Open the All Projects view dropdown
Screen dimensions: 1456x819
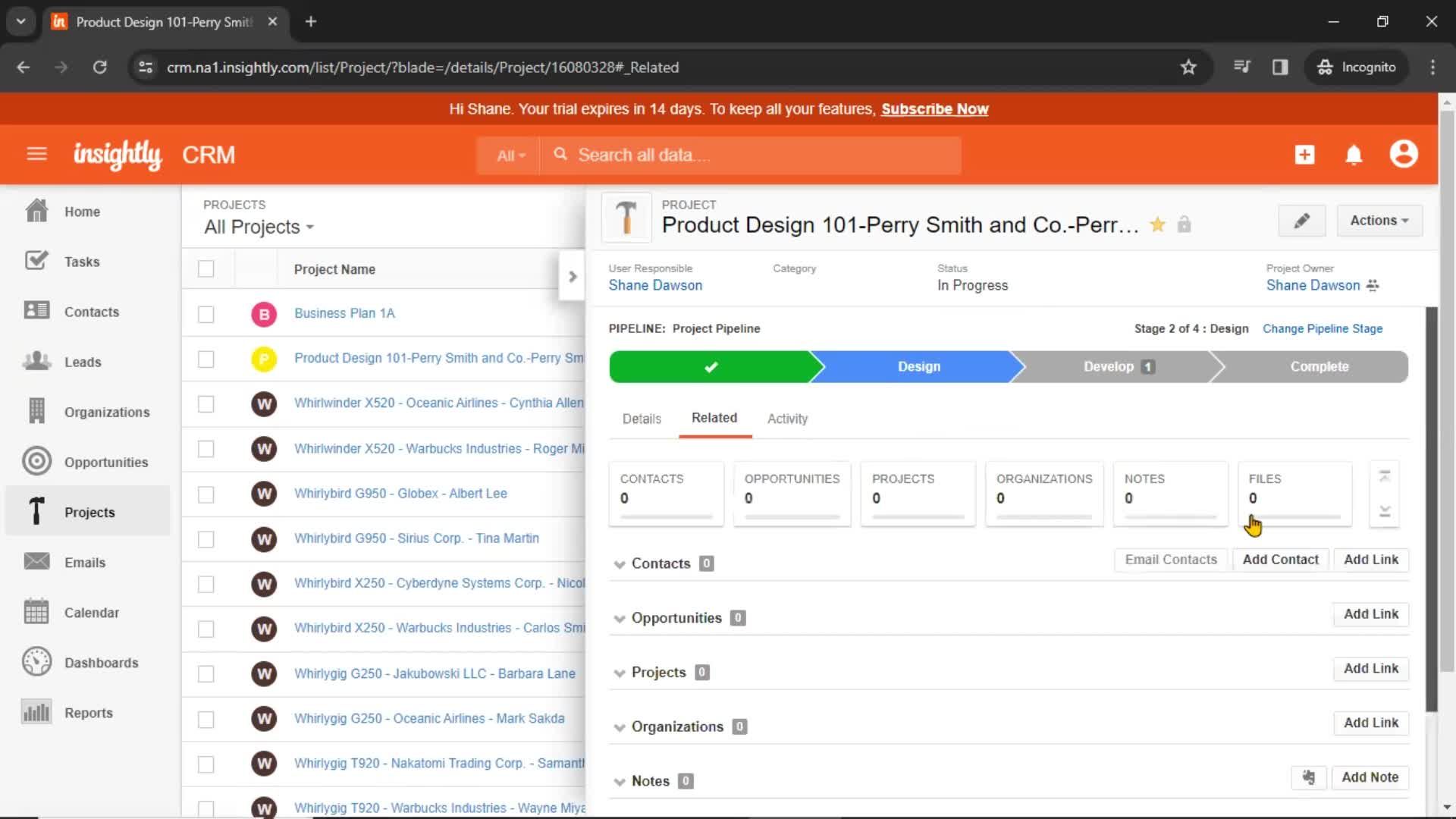tap(259, 227)
